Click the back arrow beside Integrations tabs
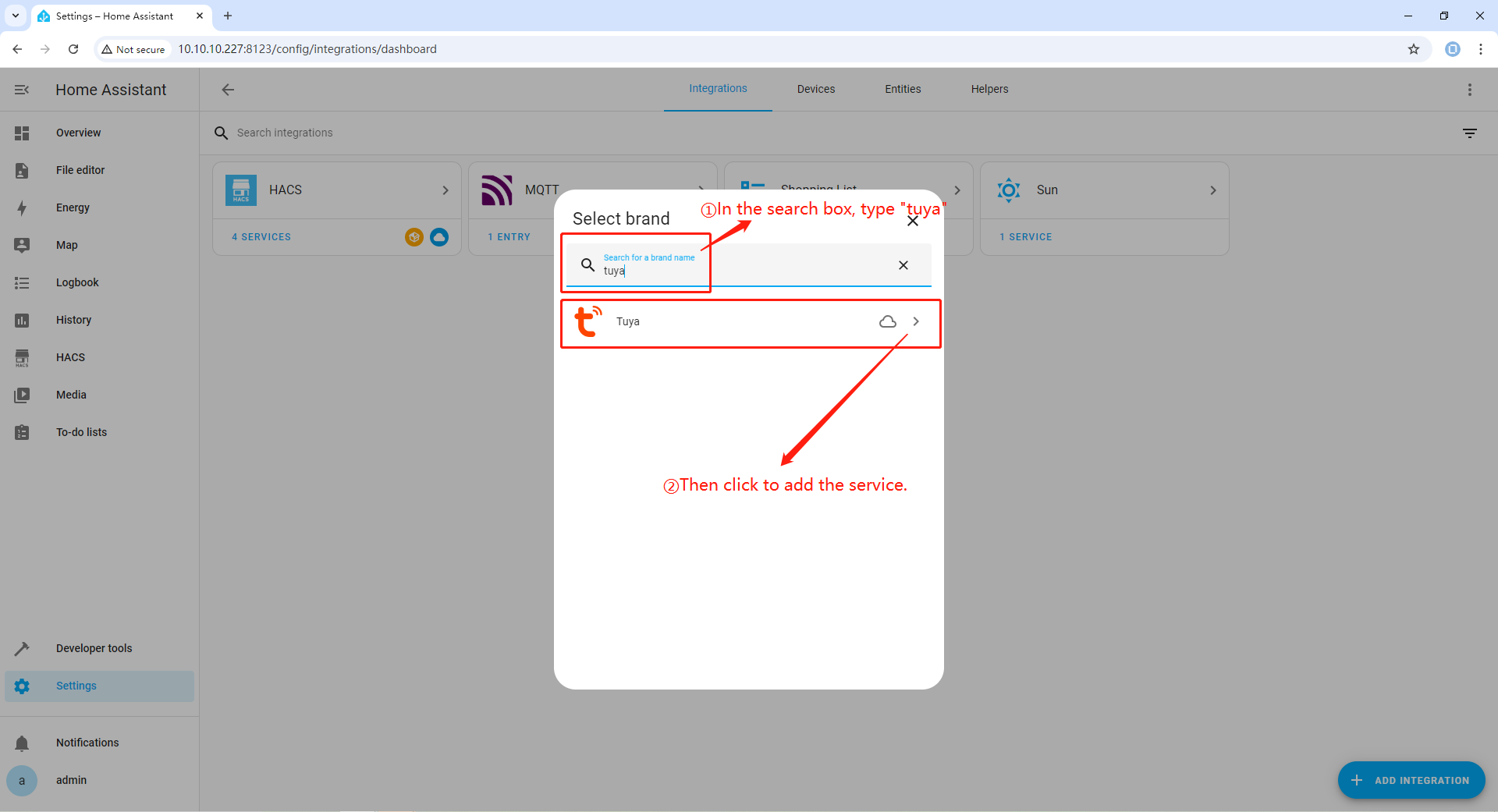The height and width of the screenshot is (812, 1498). pyautogui.click(x=228, y=90)
